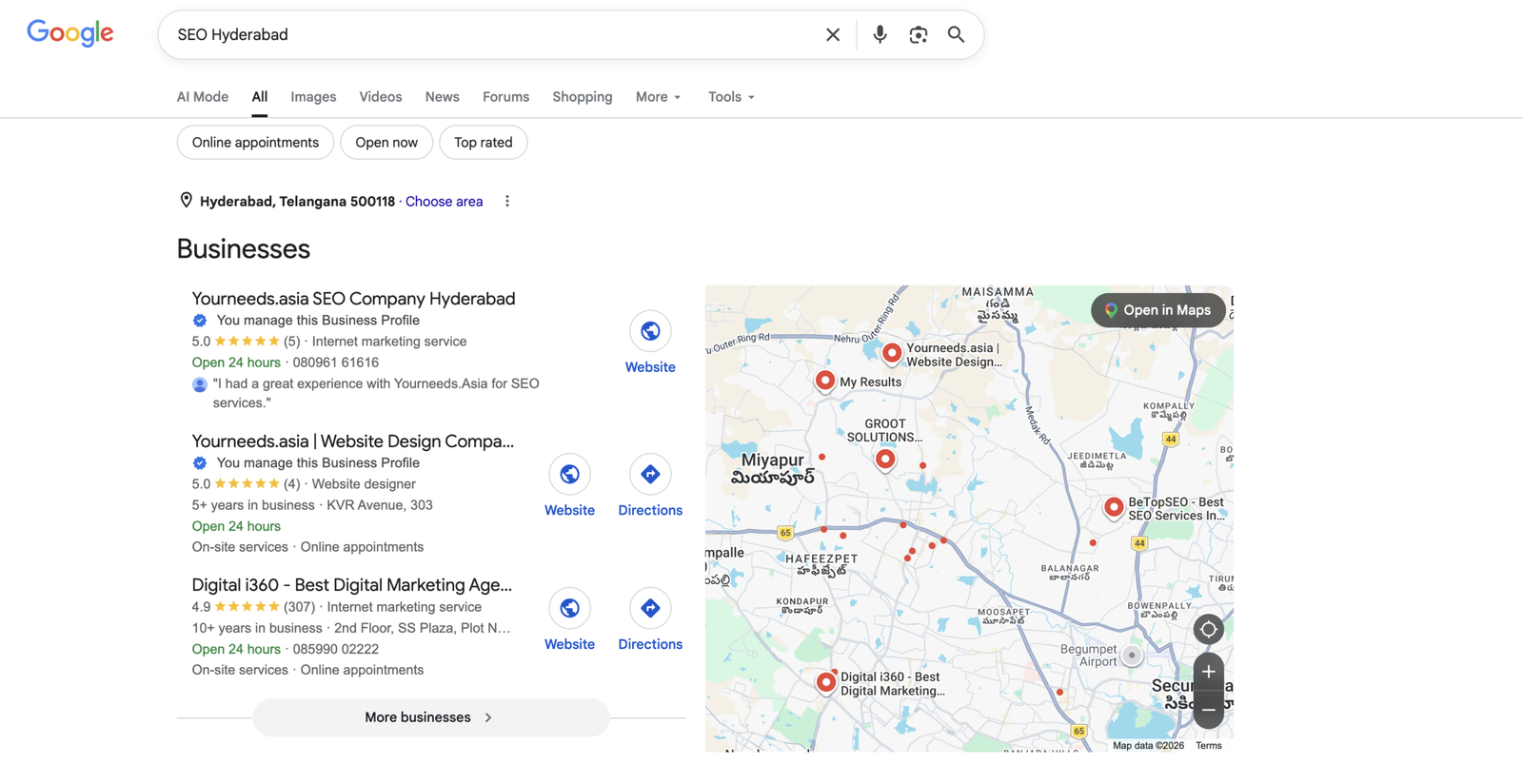The height and width of the screenshot is (784, 1523).
Task: Click the location pin icon beside Hyderabad
Action: point(187,201)
